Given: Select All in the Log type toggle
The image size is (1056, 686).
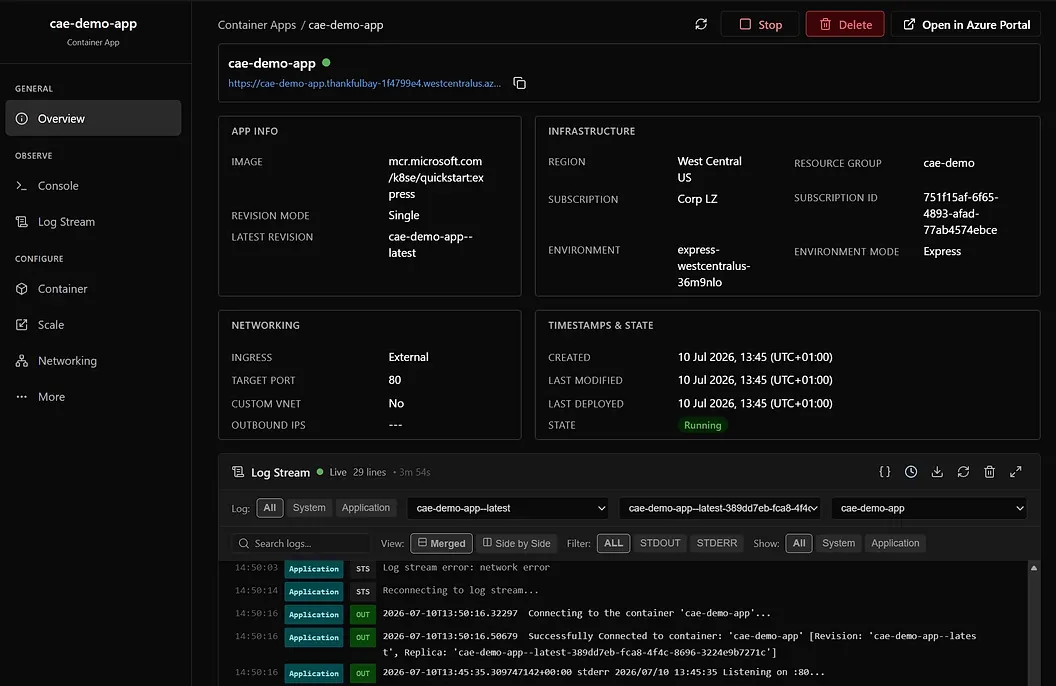Looking at the screenshot, I should click(269, 508).
